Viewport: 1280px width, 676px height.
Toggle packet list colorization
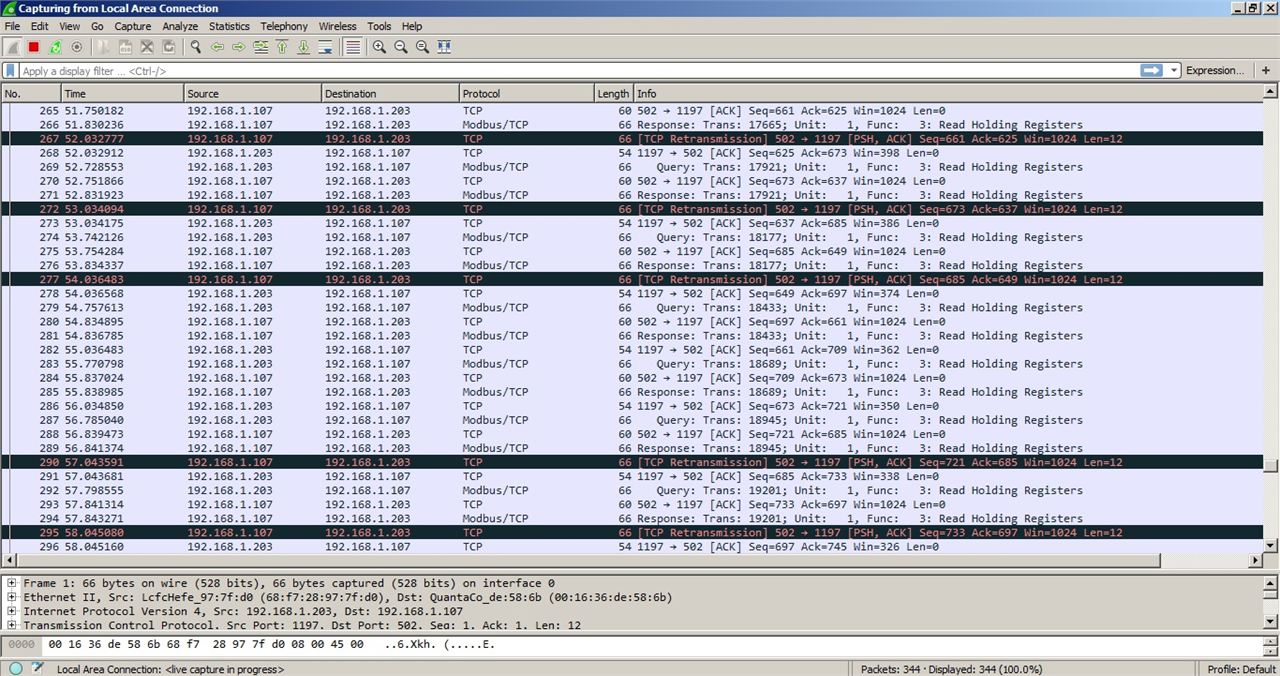[352, 47]
